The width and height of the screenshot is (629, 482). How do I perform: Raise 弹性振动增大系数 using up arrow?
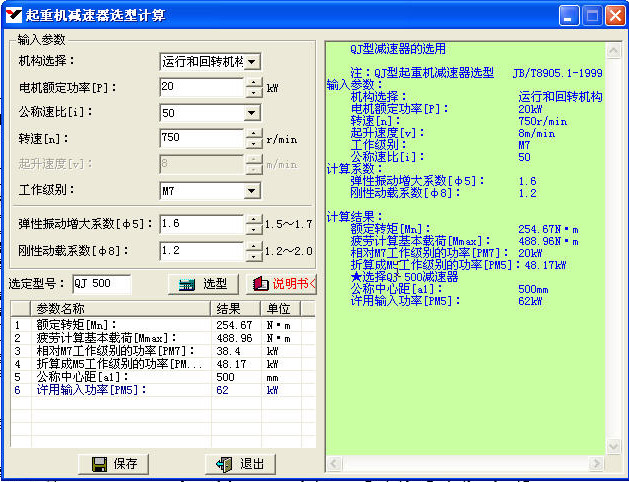pos(254,218)
